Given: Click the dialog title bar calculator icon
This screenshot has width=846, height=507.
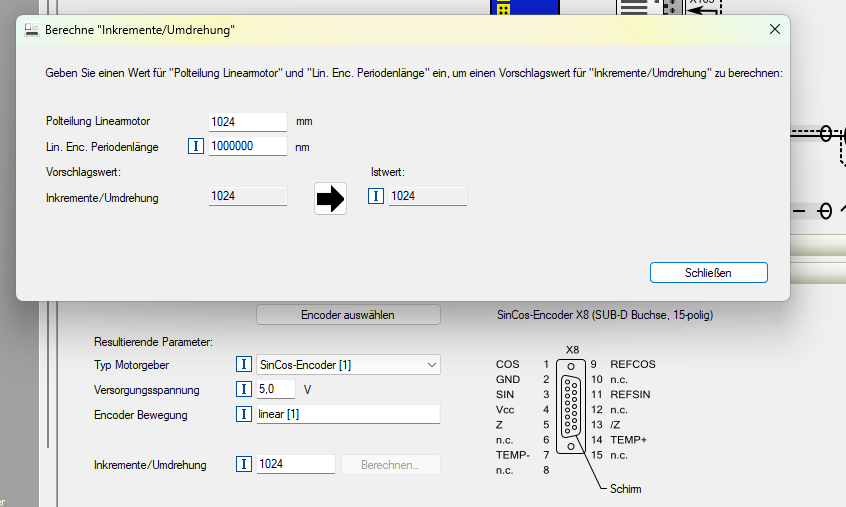Looking at the screenshot, I should [x=31, y=31].
